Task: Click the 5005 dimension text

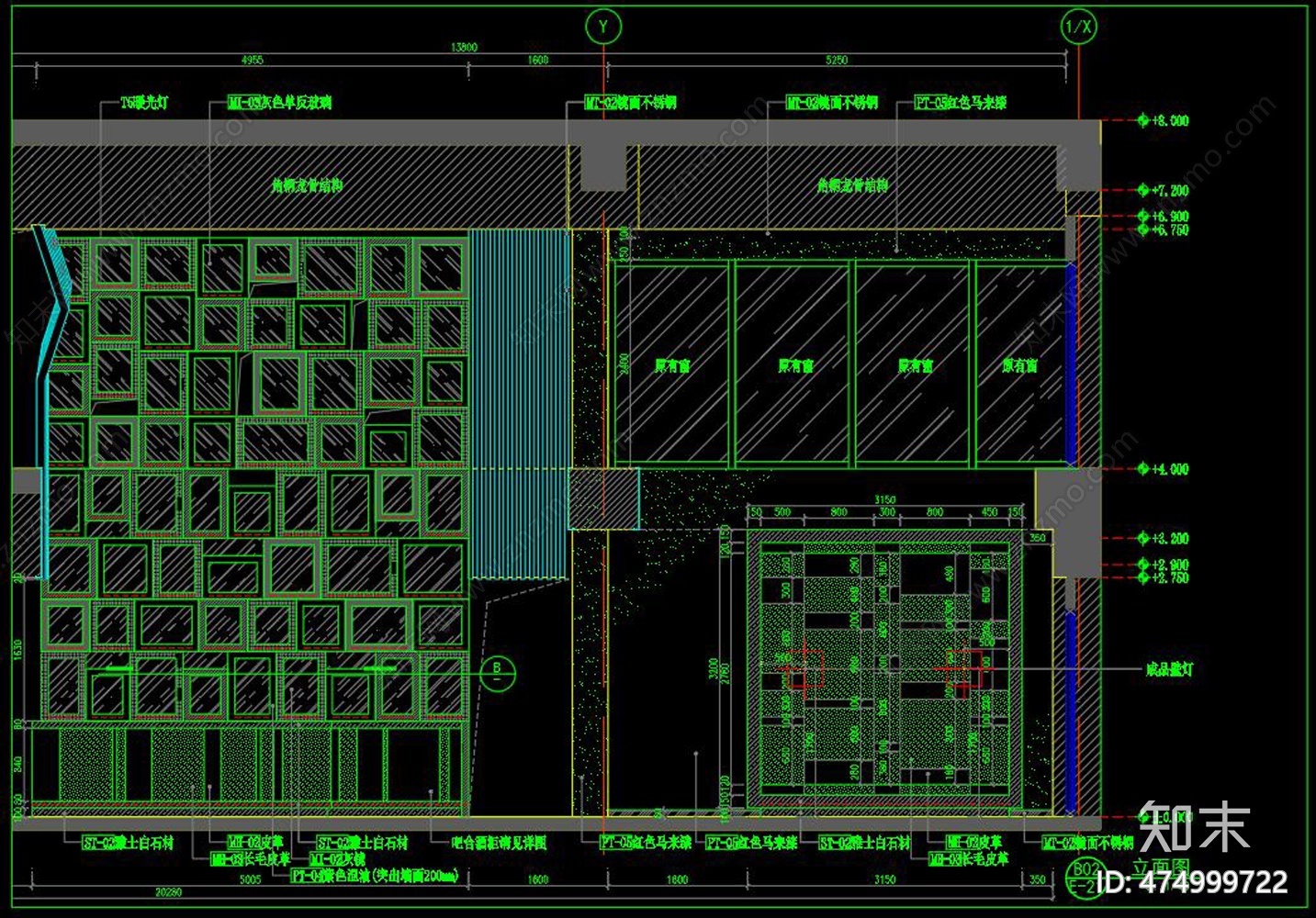Action: pyautogui.click(x=250, y=879)
